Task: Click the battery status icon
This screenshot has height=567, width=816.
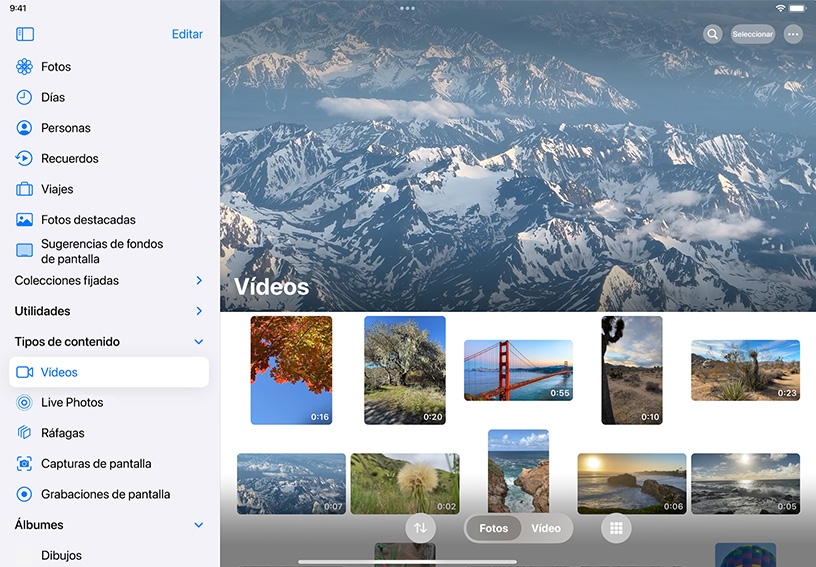Action: [x=798, y=8]
